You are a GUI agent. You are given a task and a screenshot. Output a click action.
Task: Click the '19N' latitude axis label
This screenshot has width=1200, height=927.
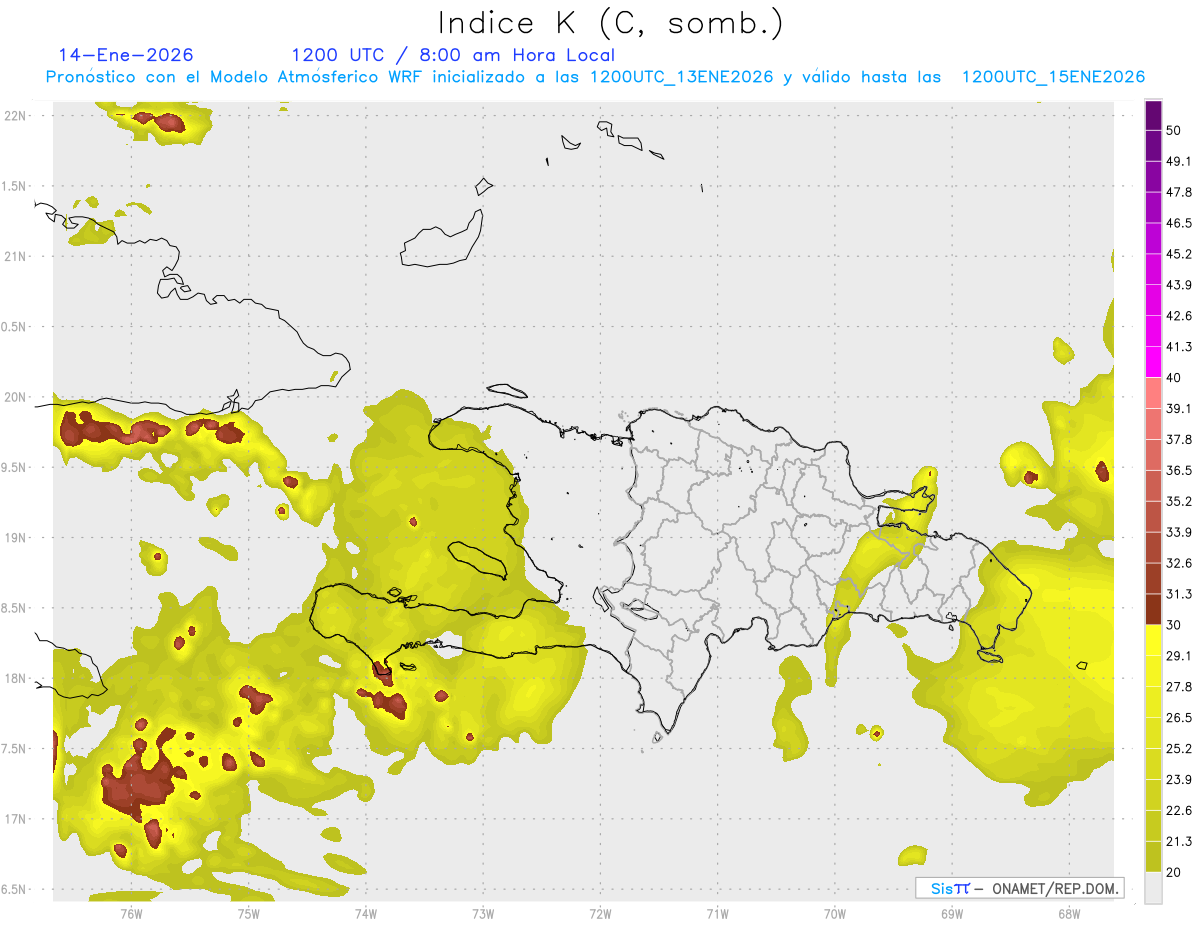[x=15, y=538]
